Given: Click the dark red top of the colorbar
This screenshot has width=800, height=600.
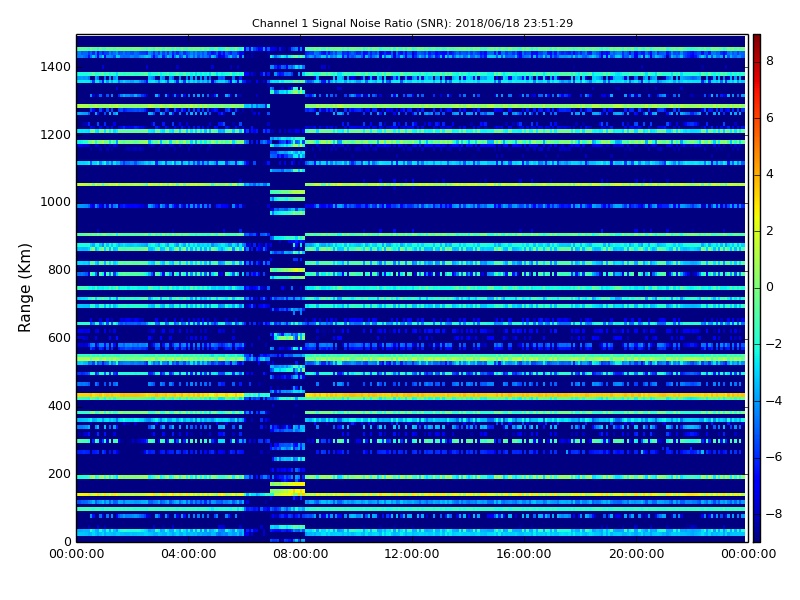Looking at the screenshot, I should click(757, 40).
